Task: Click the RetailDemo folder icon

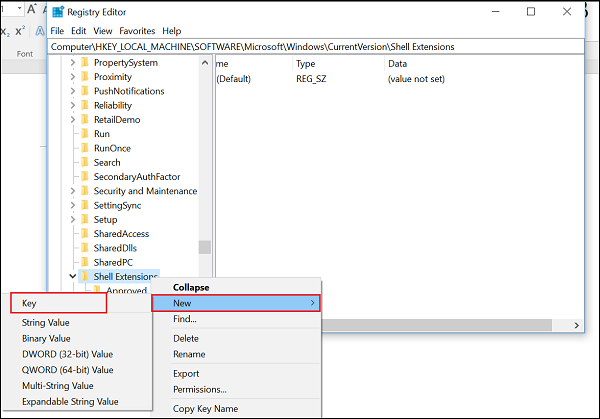Action: 85,119
